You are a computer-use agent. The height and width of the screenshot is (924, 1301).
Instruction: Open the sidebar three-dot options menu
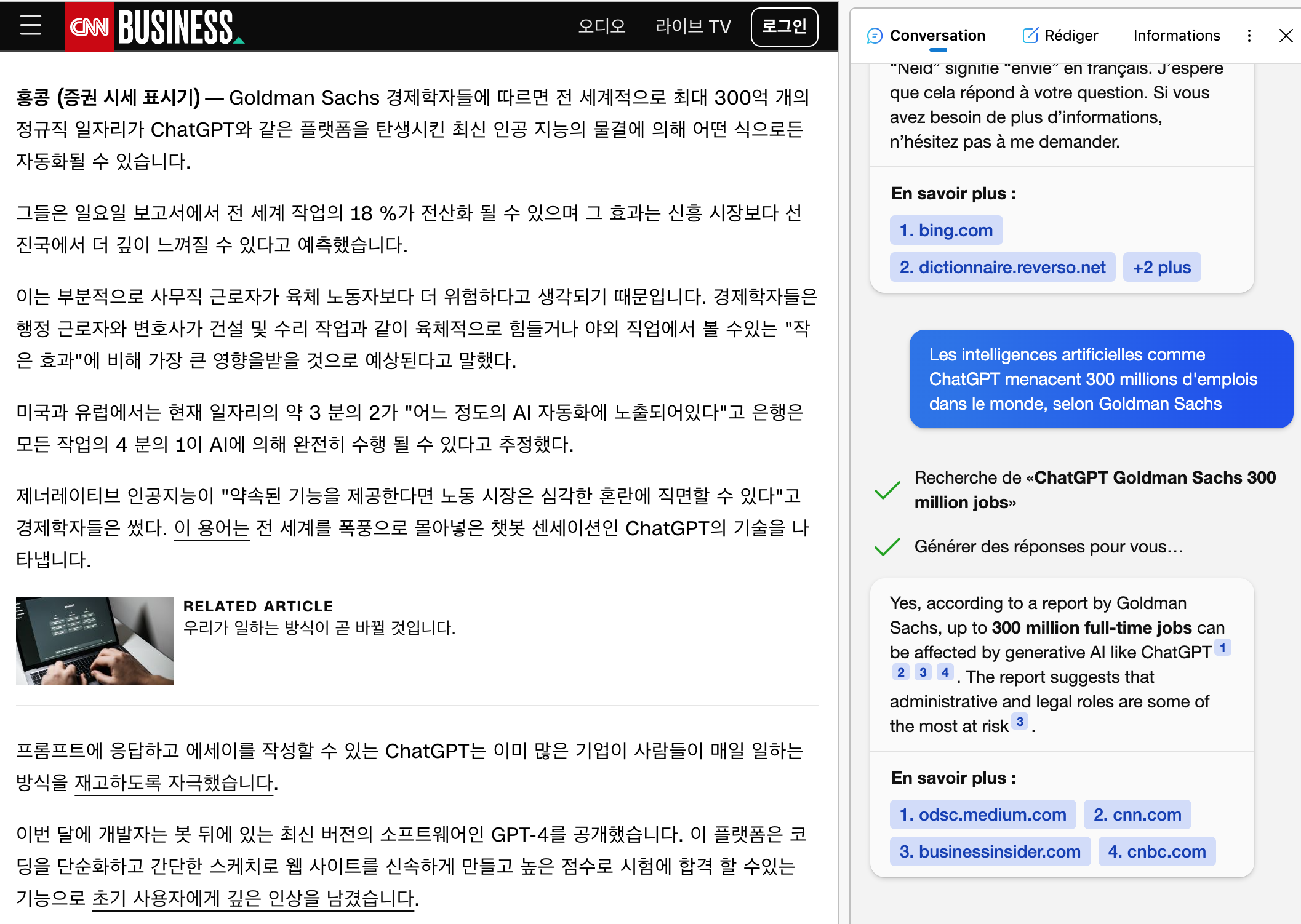click(1249, 36)
